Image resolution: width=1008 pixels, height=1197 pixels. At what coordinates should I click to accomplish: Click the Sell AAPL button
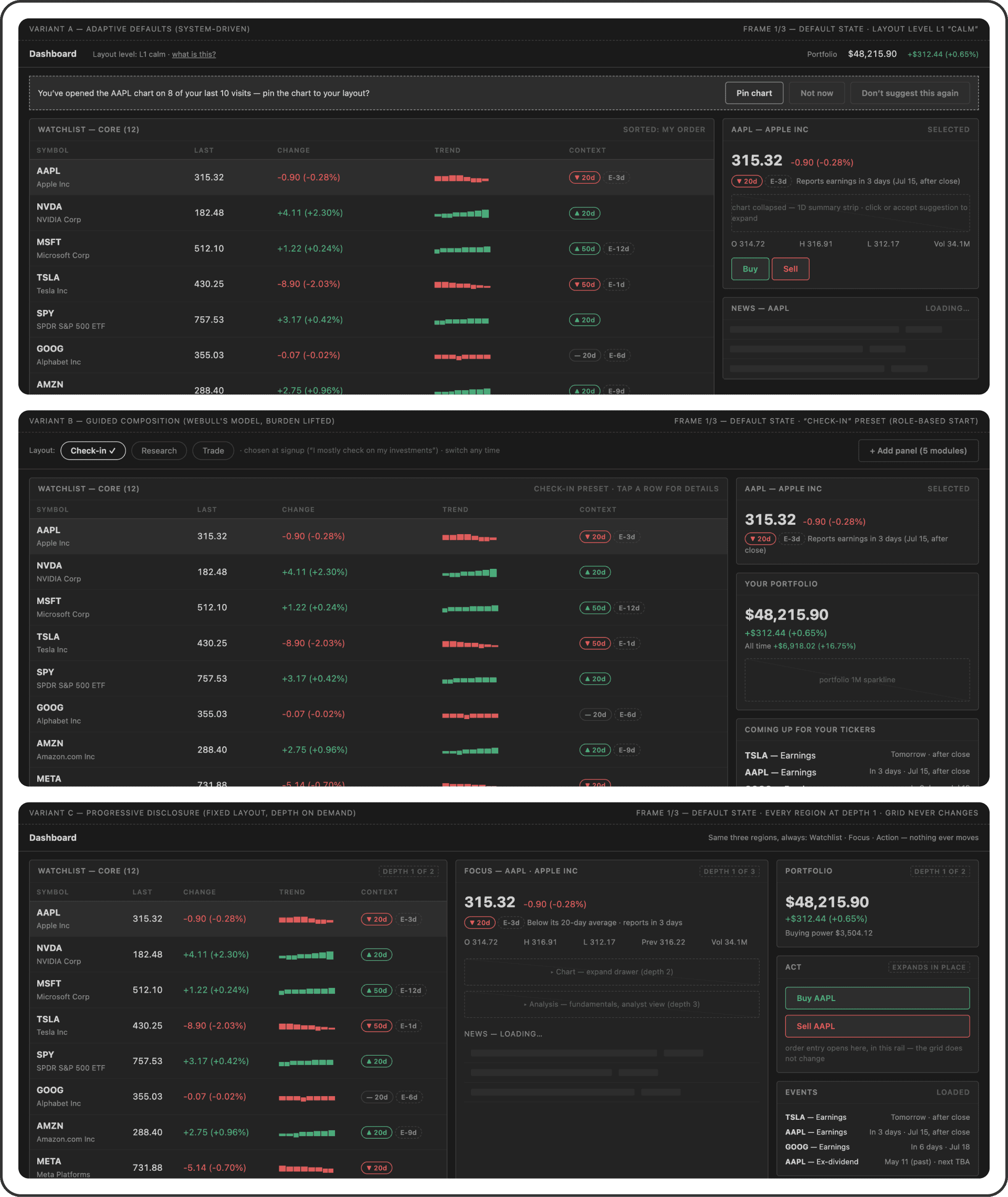click(877, 1025)
